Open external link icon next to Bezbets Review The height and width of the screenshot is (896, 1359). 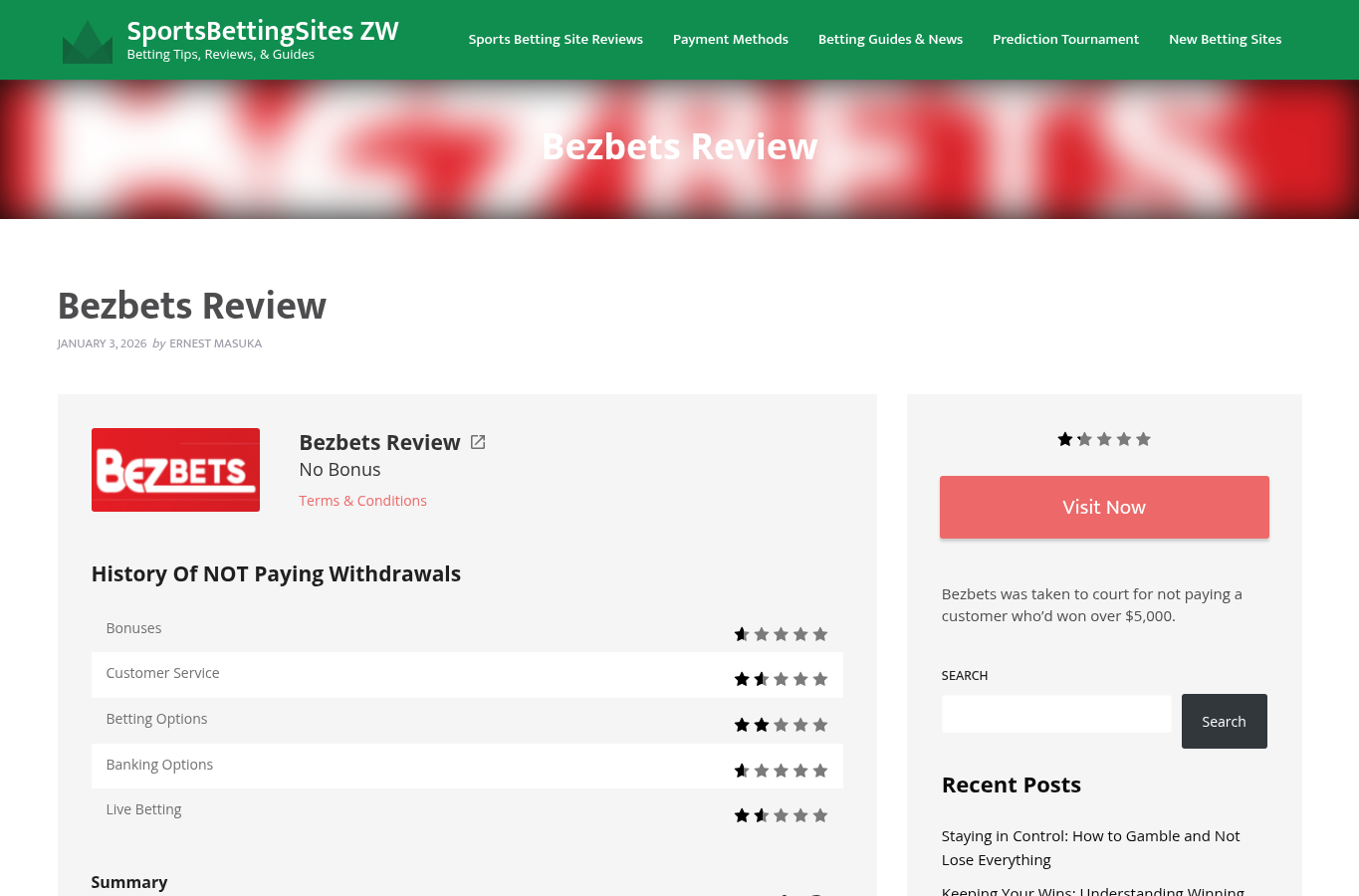click(478, 442)
